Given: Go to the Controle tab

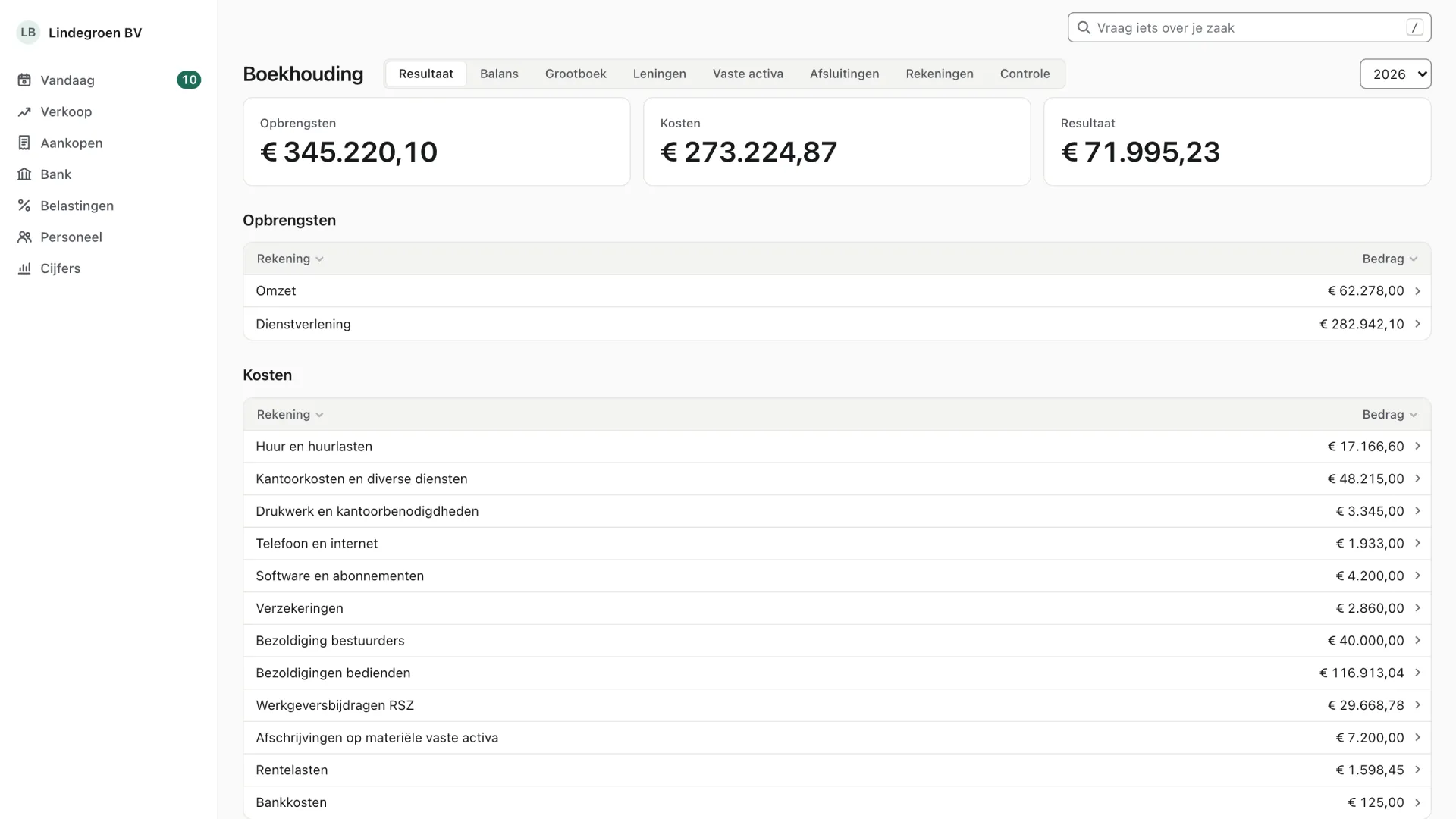Looking at the screenshot, I should pos(1025,74).
